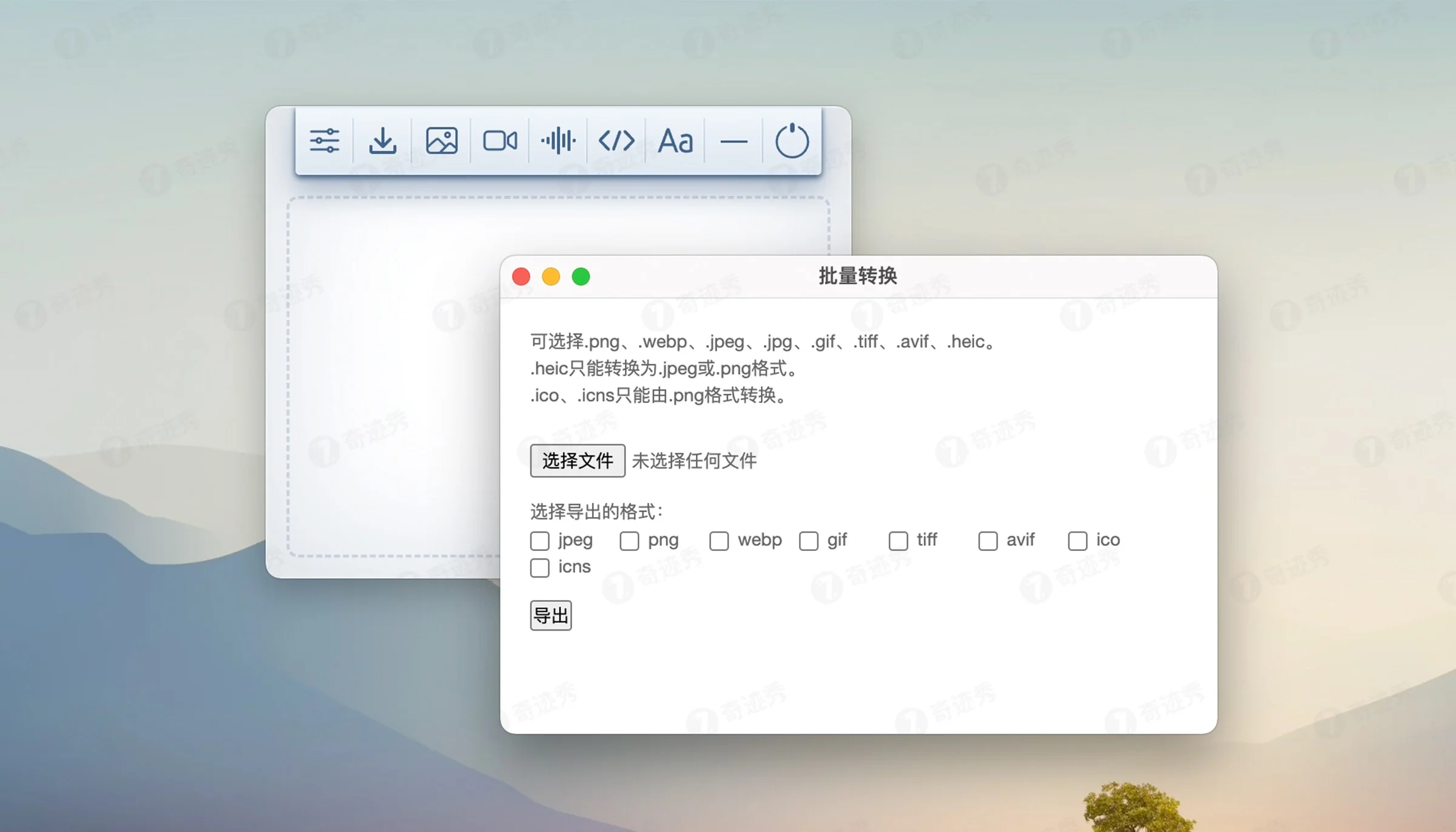Open the audio waveform tool
This screenshot has width=1456, height=832.
click(558, 140)
